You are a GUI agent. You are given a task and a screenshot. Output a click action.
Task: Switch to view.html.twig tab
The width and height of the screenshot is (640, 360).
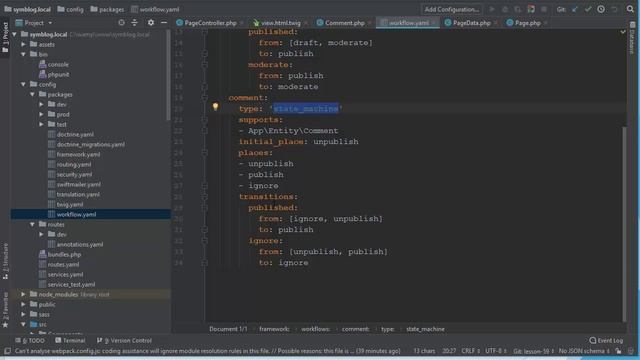(x=280, y=23)
